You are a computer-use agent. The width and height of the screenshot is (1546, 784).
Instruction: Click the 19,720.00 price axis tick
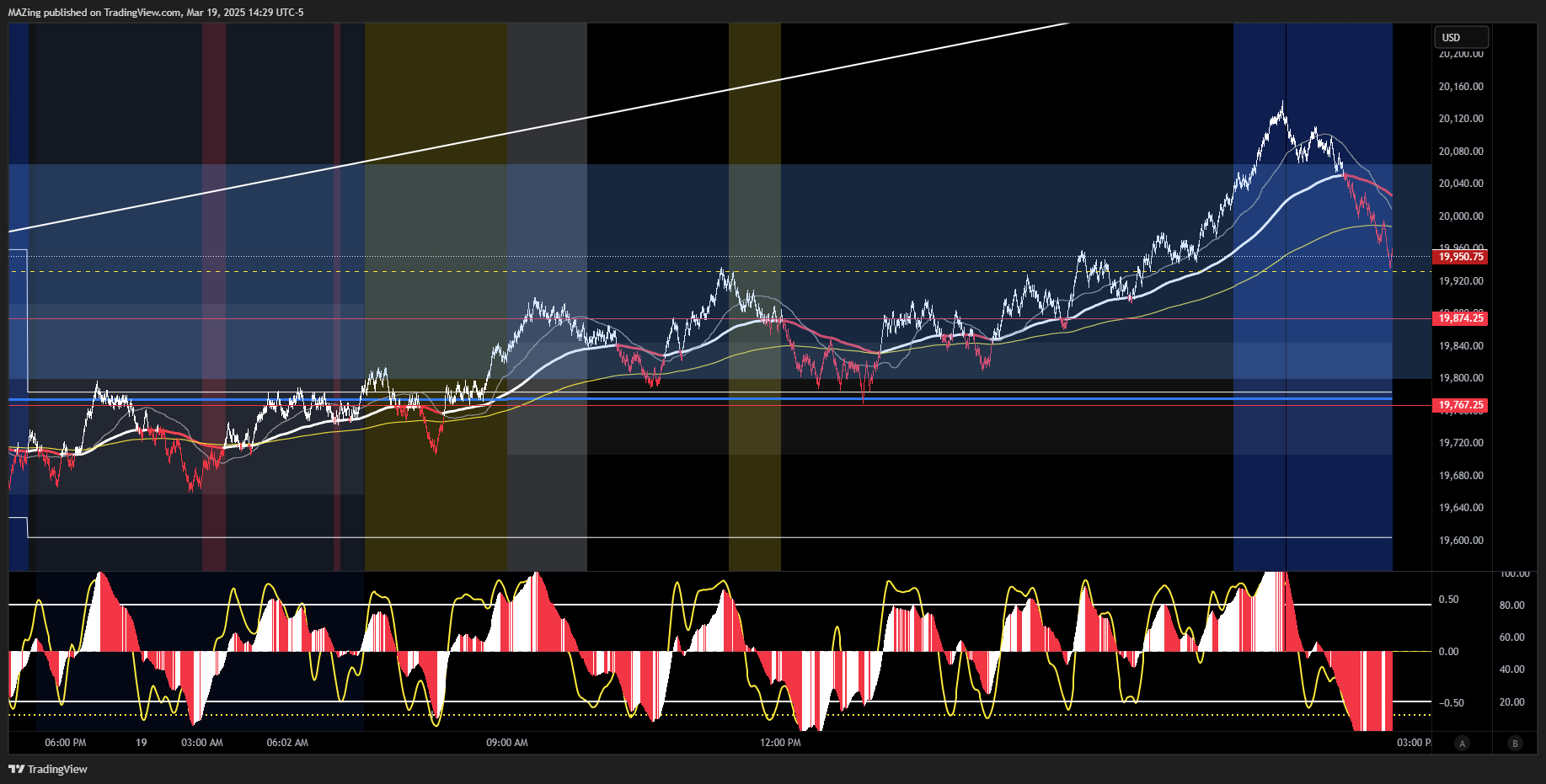(x=1461, y=443)
